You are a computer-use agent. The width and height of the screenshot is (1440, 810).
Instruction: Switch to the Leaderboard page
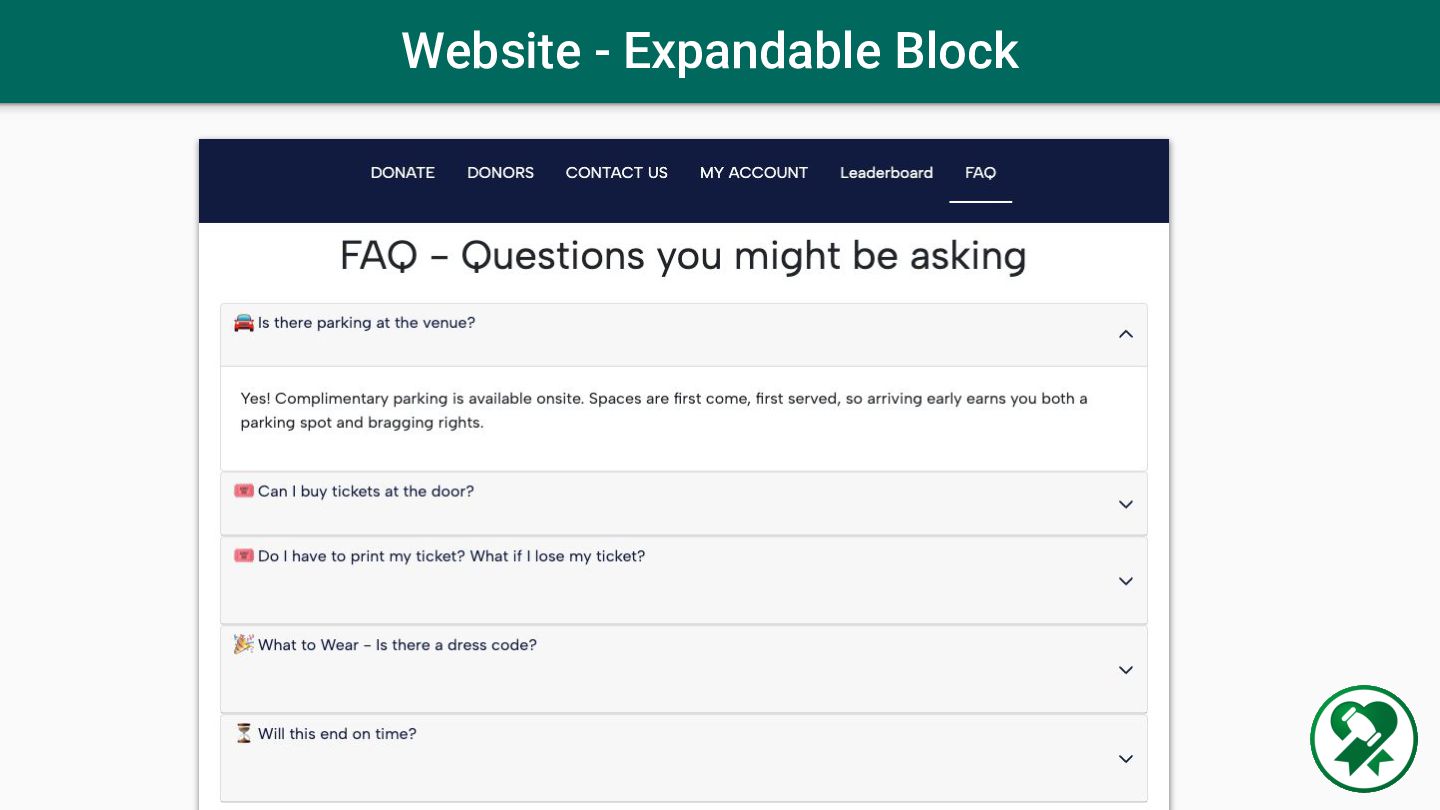(x=886, y=173)
